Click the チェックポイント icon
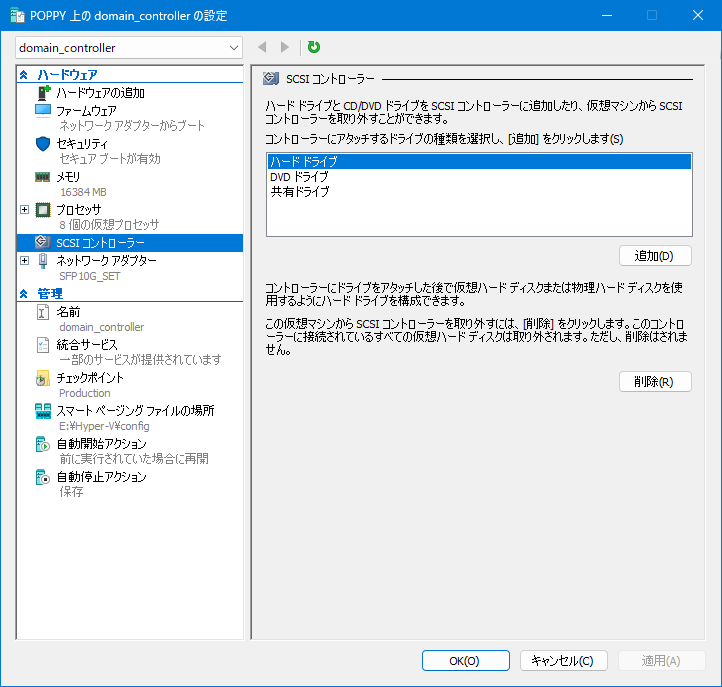722x687 pixels. coord(43,378)
